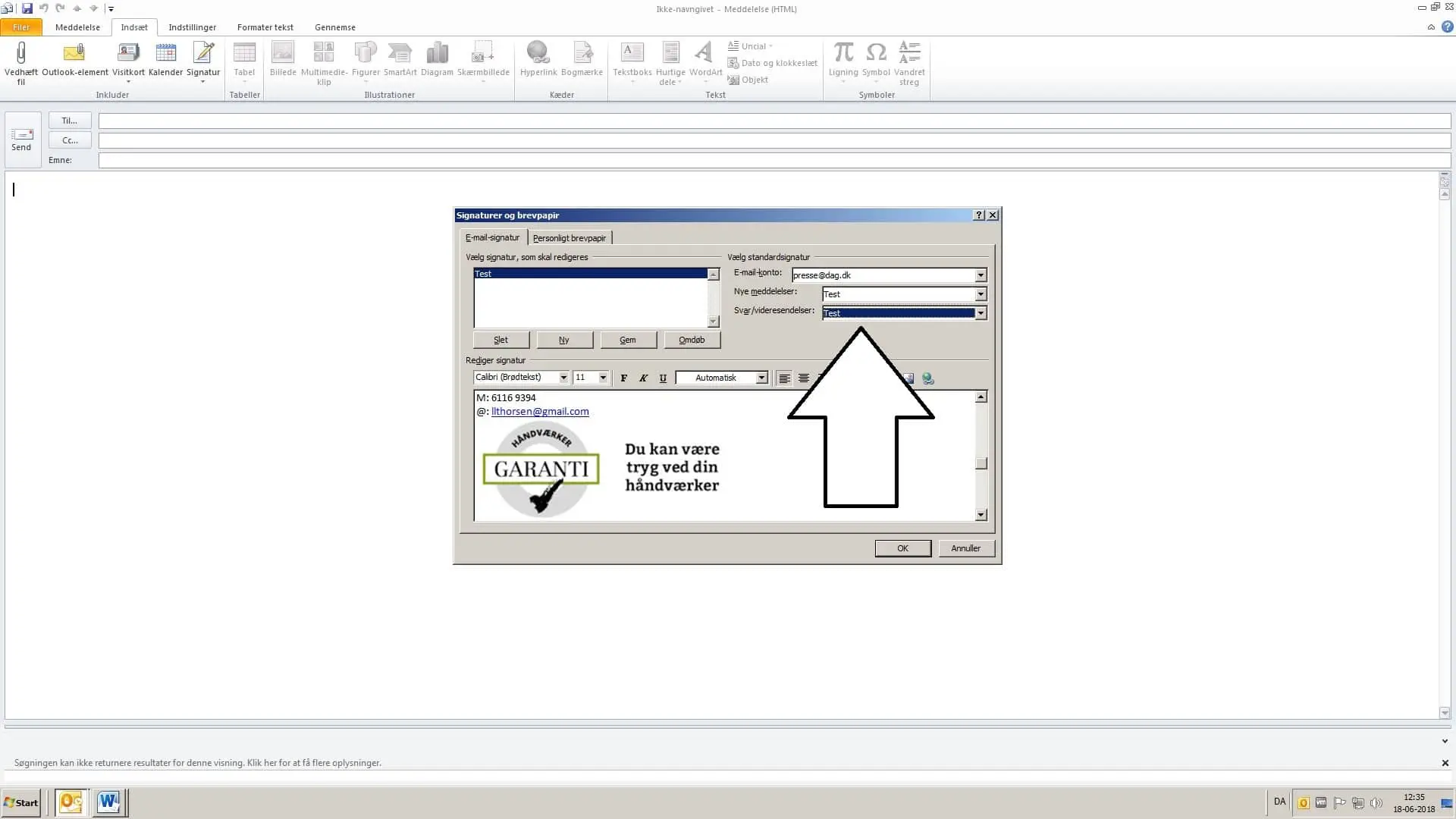Image resolution: width=1456 pixels, height=819 pixels.
Task: Click the Outlook-element icon
Action: click(x=74, y=53)
